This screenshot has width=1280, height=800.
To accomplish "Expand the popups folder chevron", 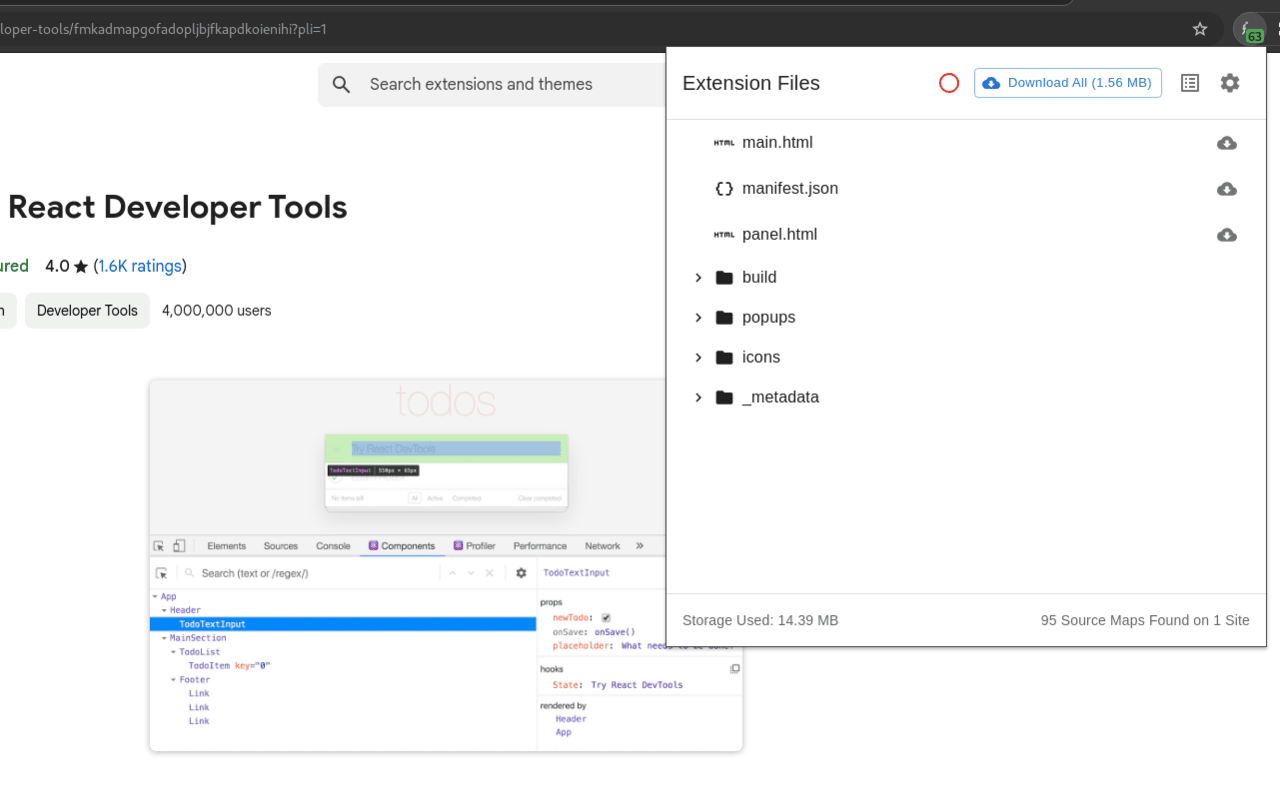I will tap(699, 318).
